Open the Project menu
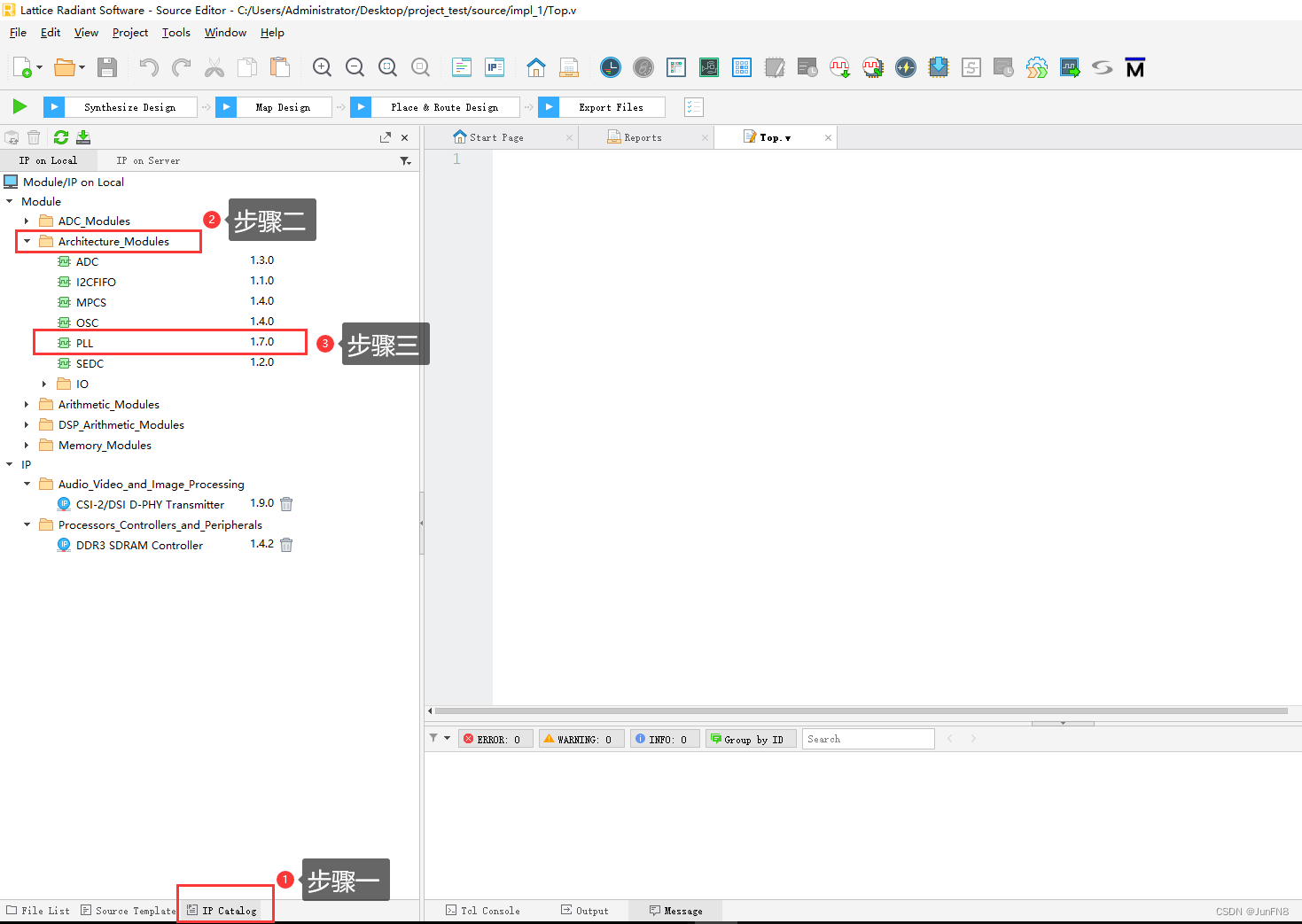1302x924 pixels. coord(130,33)
